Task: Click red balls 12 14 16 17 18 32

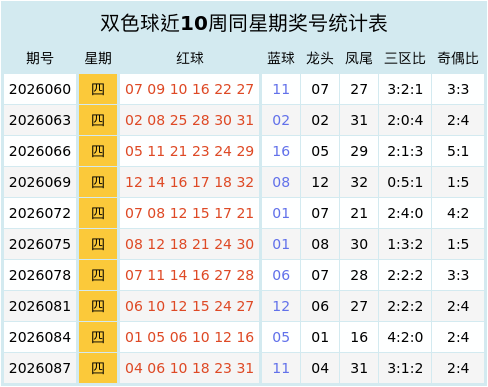Action: pyautogui.click(x=189, y=182)
